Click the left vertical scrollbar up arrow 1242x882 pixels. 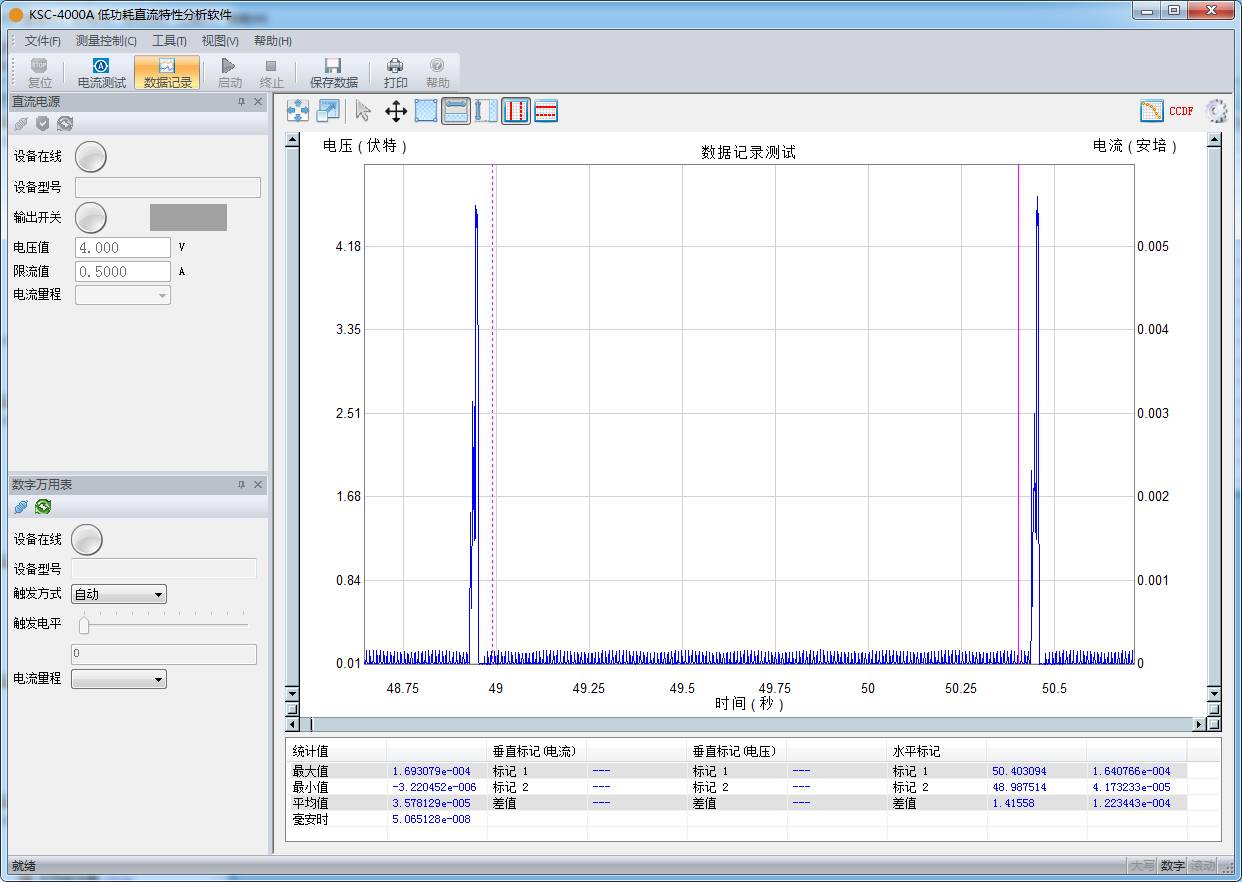click(293, 141)
